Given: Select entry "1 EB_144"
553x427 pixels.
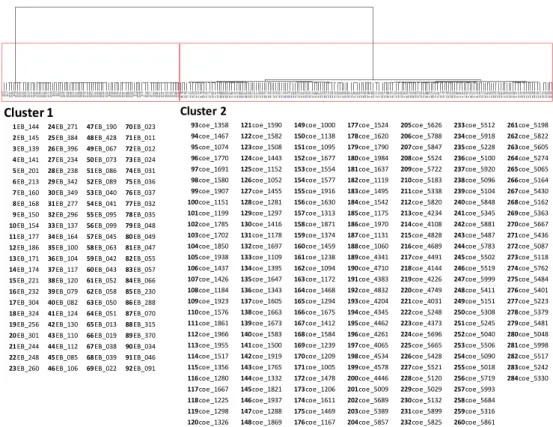Looking at the screenshot, I should [26, 127].
